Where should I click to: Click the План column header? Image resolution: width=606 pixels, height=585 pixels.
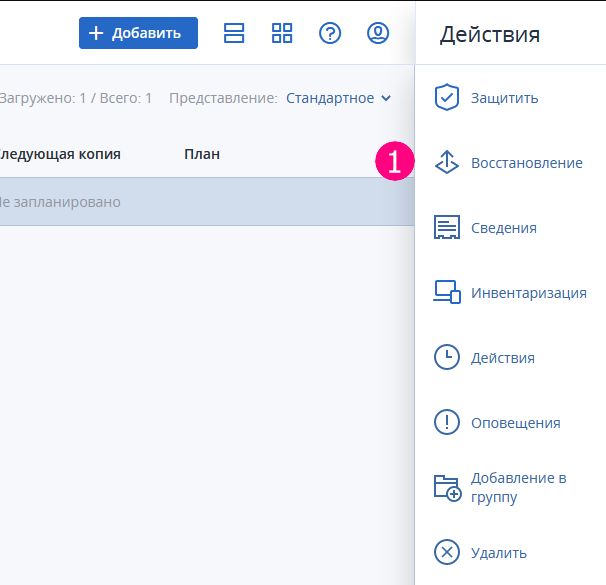[202, 154]
